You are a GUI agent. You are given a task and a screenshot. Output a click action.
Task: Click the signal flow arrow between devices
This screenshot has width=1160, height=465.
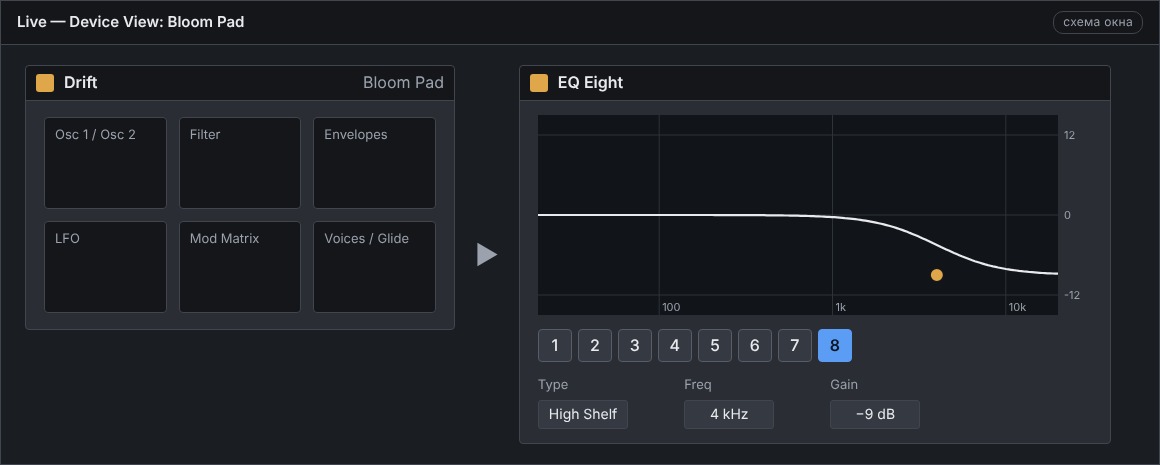(487, 254)
